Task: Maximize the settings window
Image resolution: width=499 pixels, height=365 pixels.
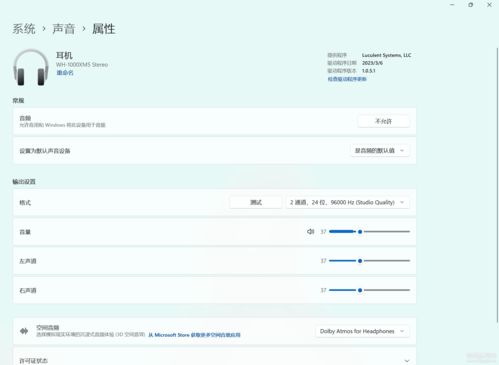Action: coord(471,5)
